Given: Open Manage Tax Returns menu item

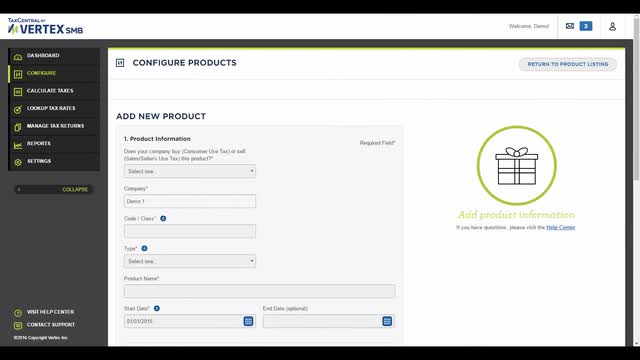Looking at the screenshot, I should click(x=54, y=126).
